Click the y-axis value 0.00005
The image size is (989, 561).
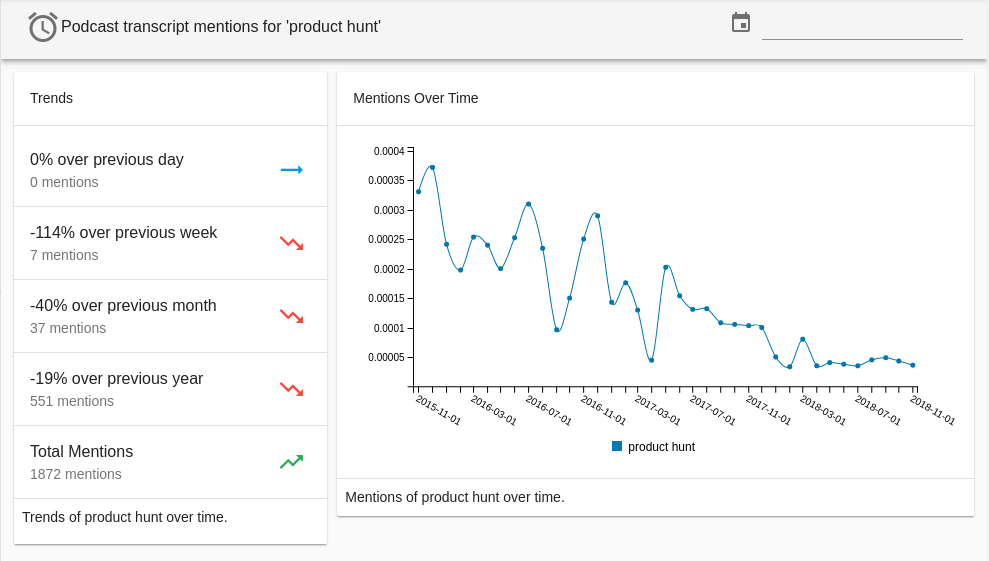[386, 357]
